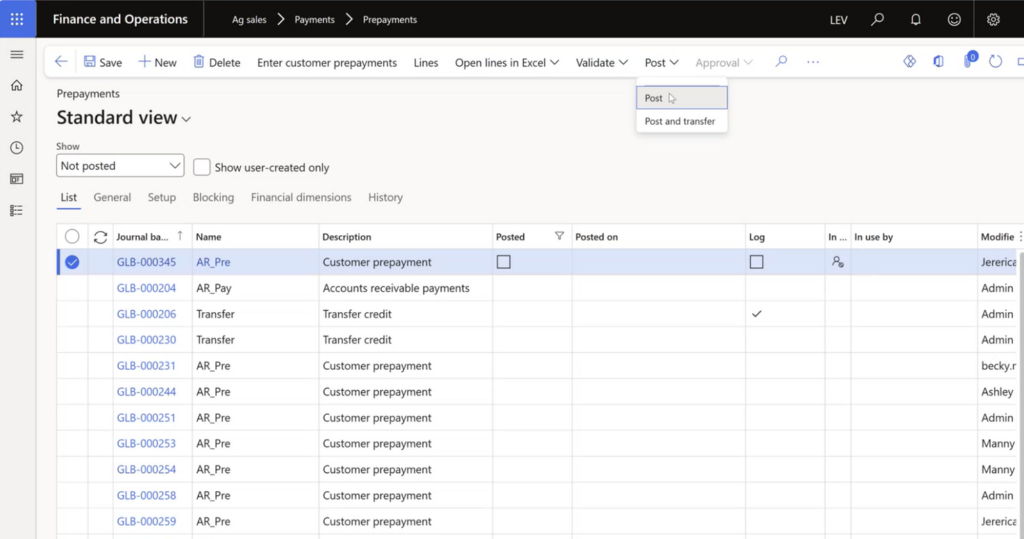Viewport: 1024px width, 539px height.
Task: Open the Show Not posted combo box
Action: 120,166
